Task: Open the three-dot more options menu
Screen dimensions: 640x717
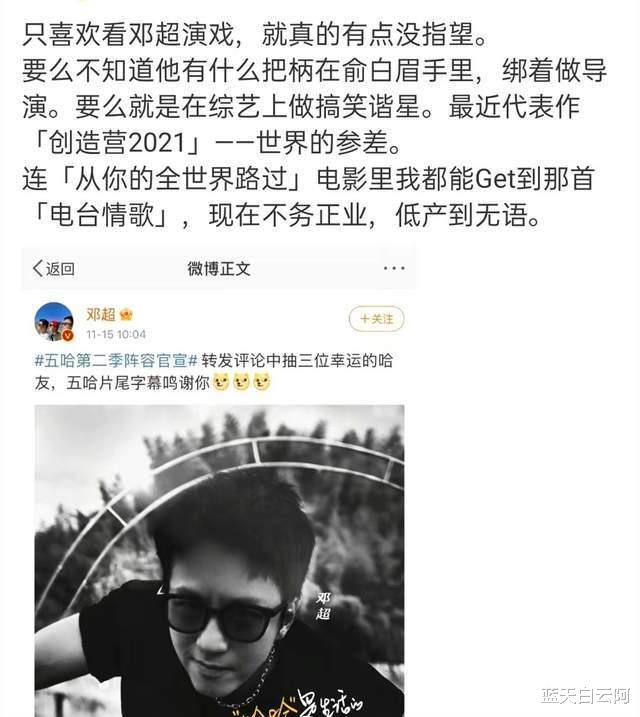Action: click(x=394, y=268)
